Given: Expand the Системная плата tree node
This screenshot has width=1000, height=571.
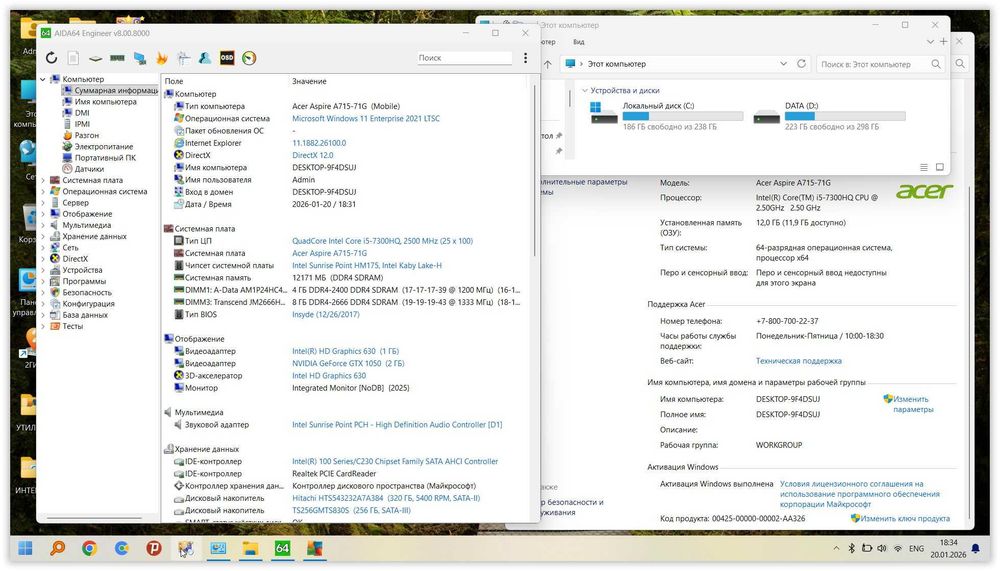Looking at the screenshot, I should [43, 180].
